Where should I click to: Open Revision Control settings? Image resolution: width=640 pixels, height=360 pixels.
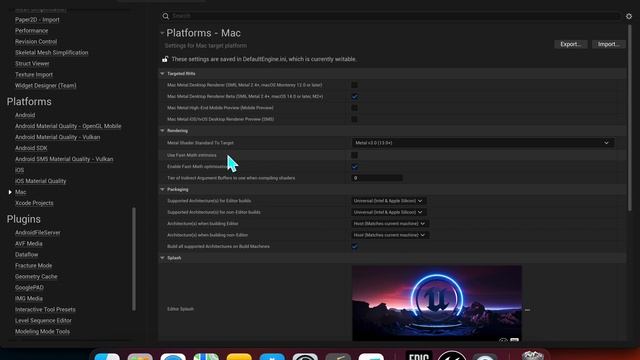point(36,42)
